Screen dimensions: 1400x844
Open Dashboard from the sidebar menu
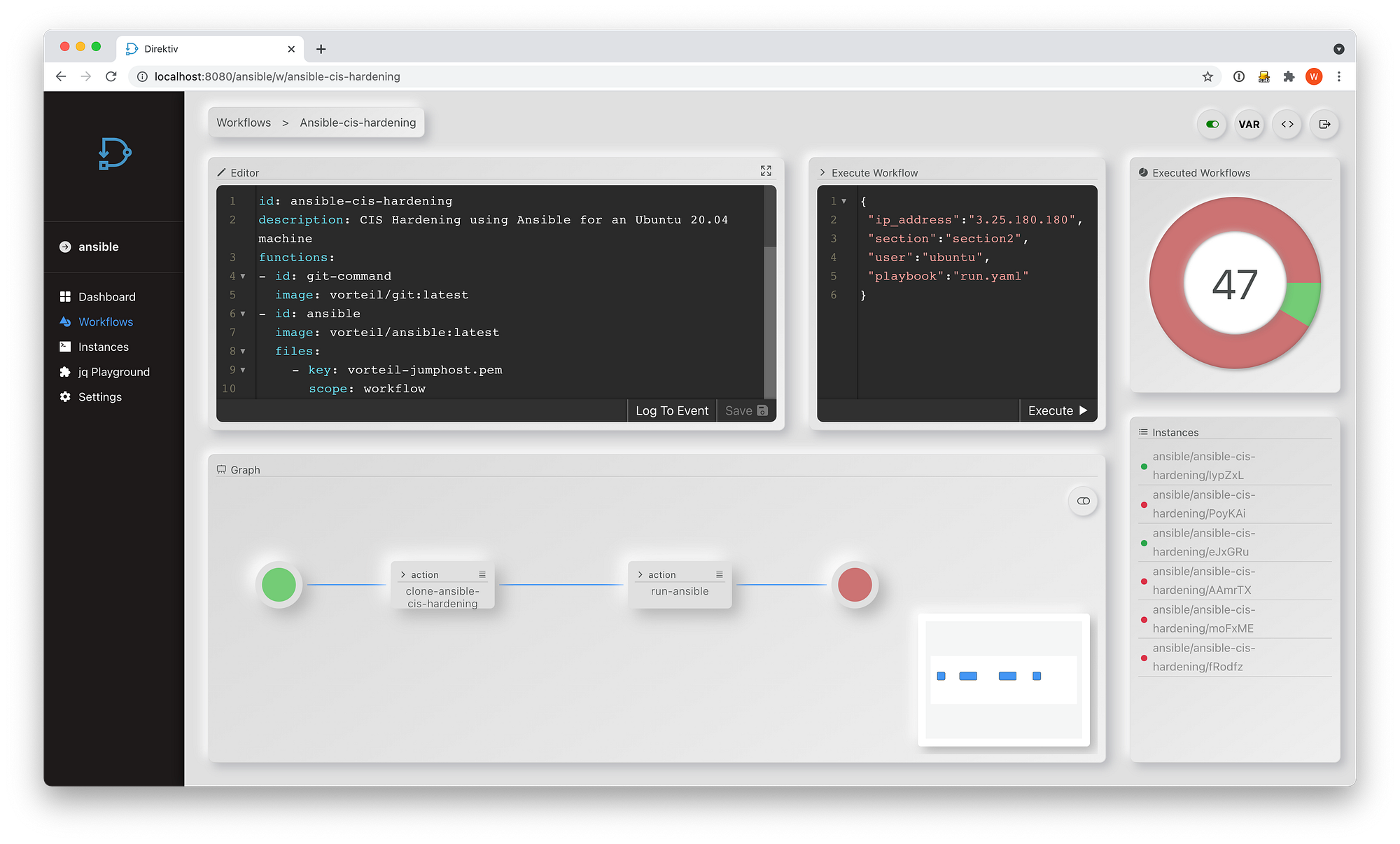pyautogui.click(x=106, y=297)
